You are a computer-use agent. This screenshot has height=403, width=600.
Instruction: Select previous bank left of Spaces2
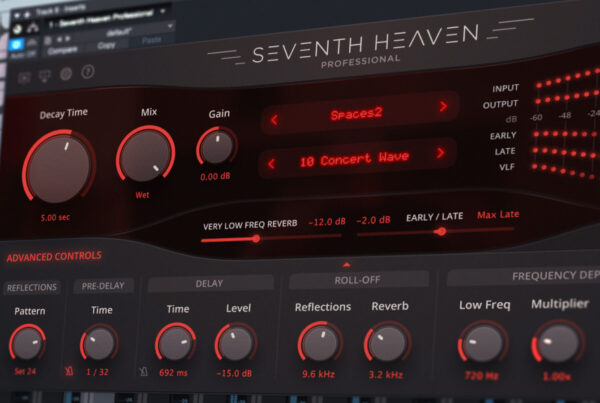(x=274, y=120)
